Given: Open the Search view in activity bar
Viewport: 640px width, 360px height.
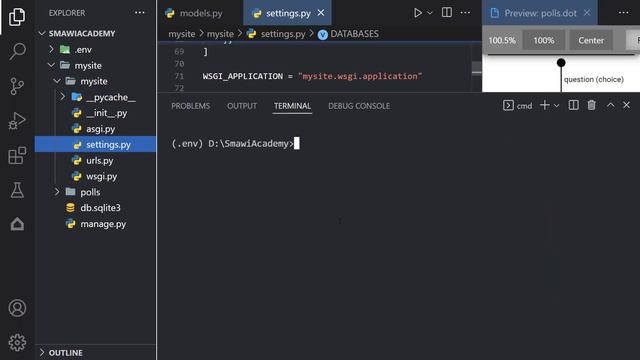Looking at the screenshot, I should tap(17, 51).
